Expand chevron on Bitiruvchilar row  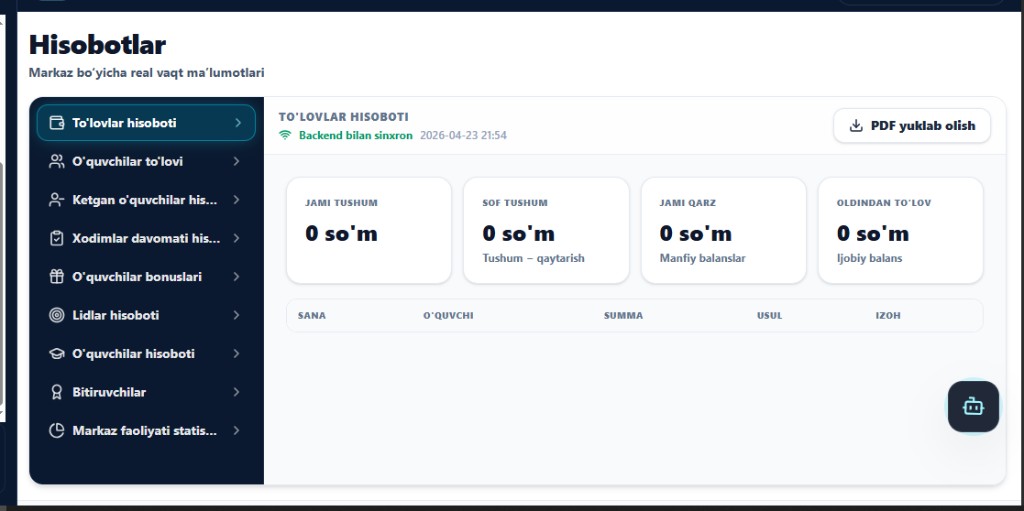point(236,392)
